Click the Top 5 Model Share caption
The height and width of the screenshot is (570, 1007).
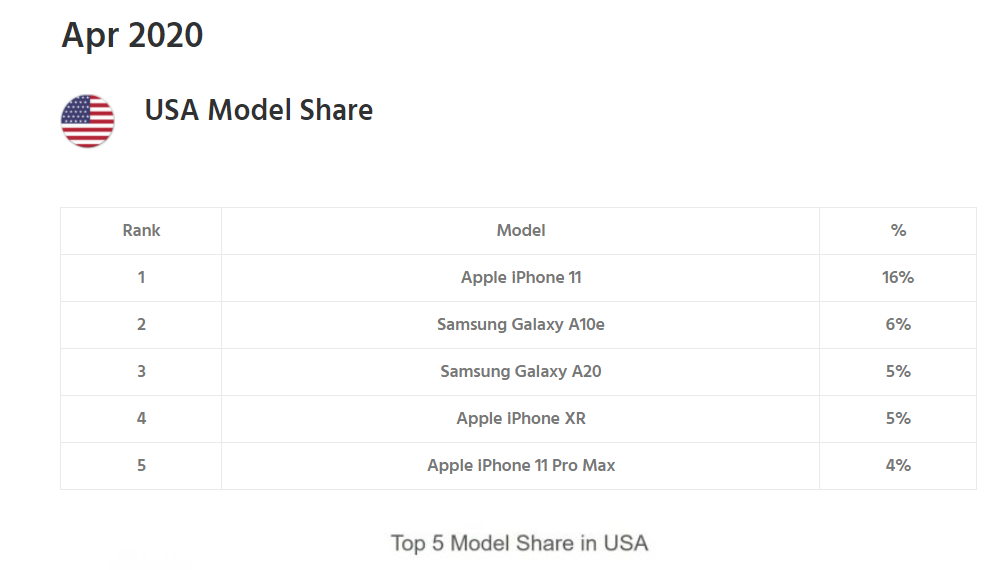coord(520,543)
